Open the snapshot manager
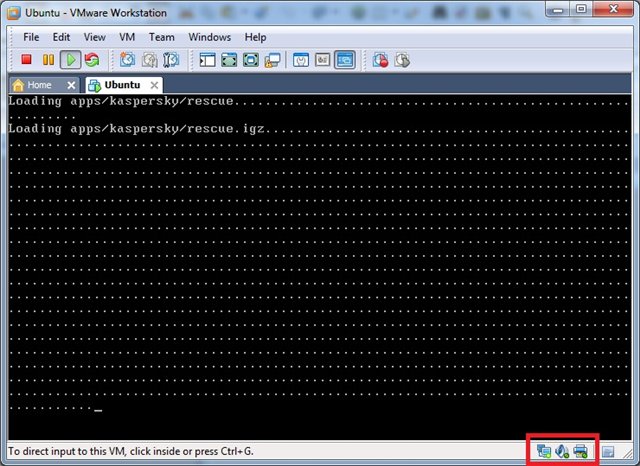 (171, 60)
